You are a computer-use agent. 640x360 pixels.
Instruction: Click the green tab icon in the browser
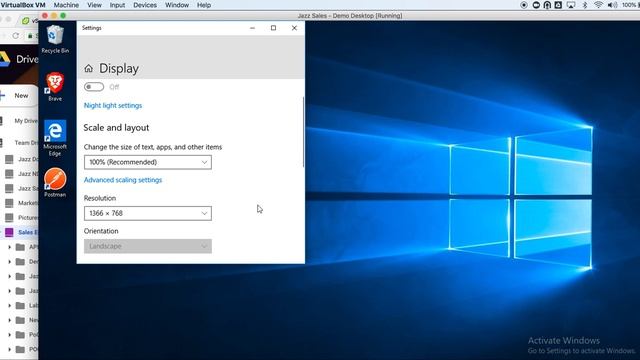(x=26, y=20)
